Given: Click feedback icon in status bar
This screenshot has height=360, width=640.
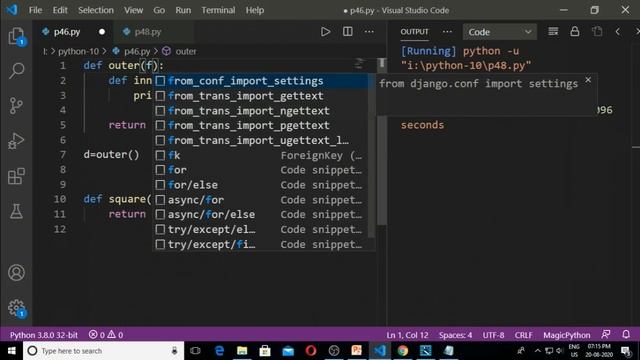Looking at the screenshot, I should pyautogui.click(x=606, y=335).
